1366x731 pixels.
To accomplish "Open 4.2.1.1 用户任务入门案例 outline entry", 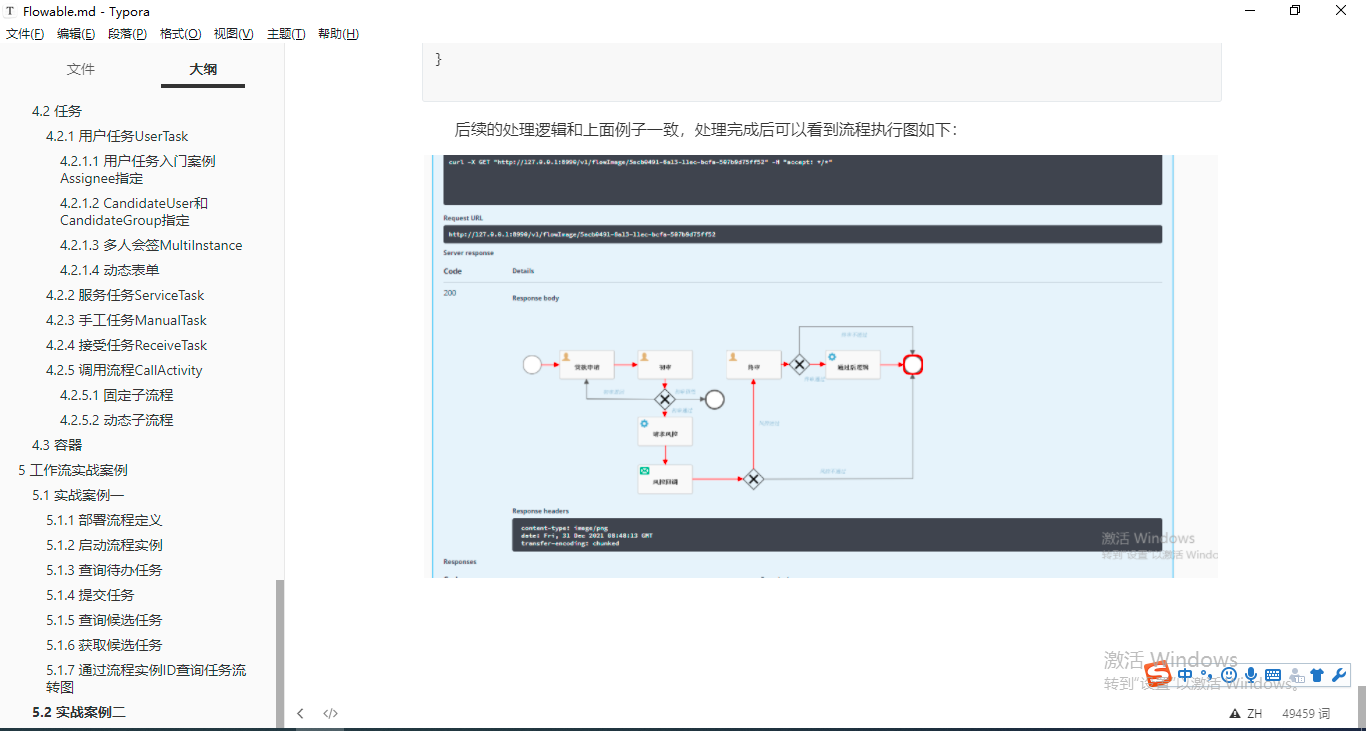I will click(x=138, y=169).
